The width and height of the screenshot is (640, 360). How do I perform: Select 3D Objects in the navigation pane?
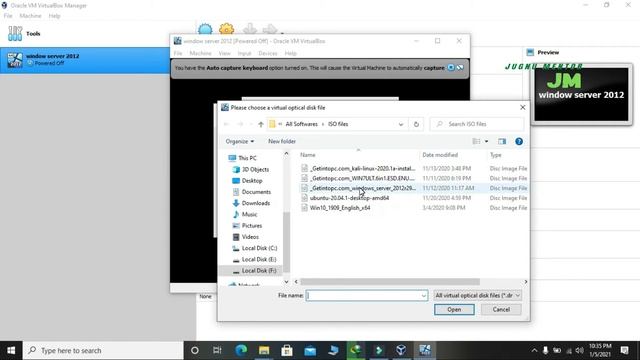(251, 169)
